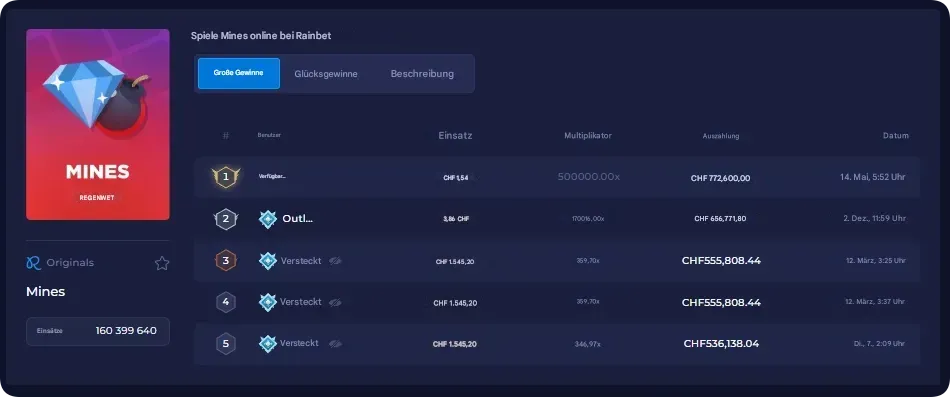Click the diamond avatar in rank 3 row
The height and width of the screenshot is (397, 950).
[x=268, y=261]
